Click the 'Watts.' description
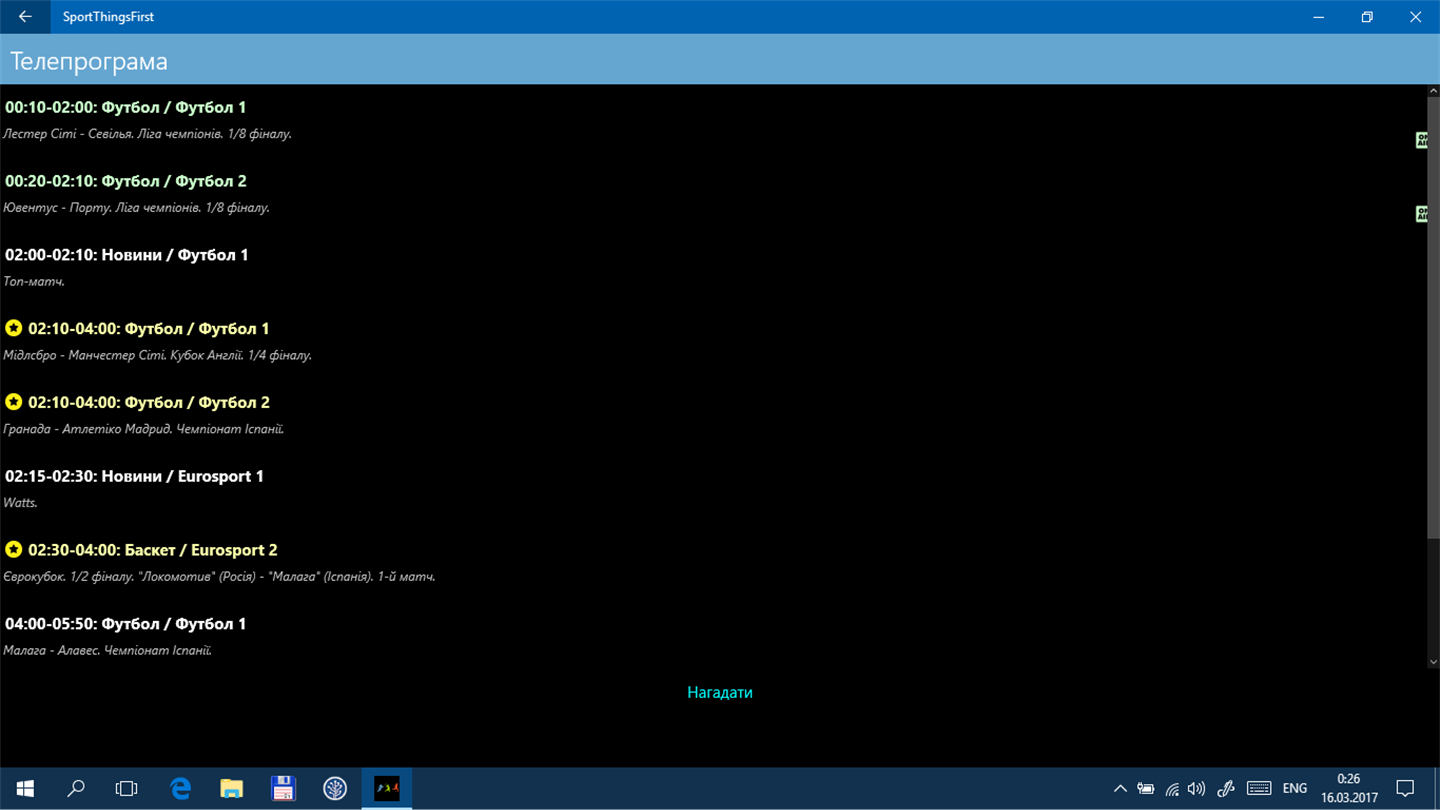This screenshot has width=1440, height=810. (20, 503)
